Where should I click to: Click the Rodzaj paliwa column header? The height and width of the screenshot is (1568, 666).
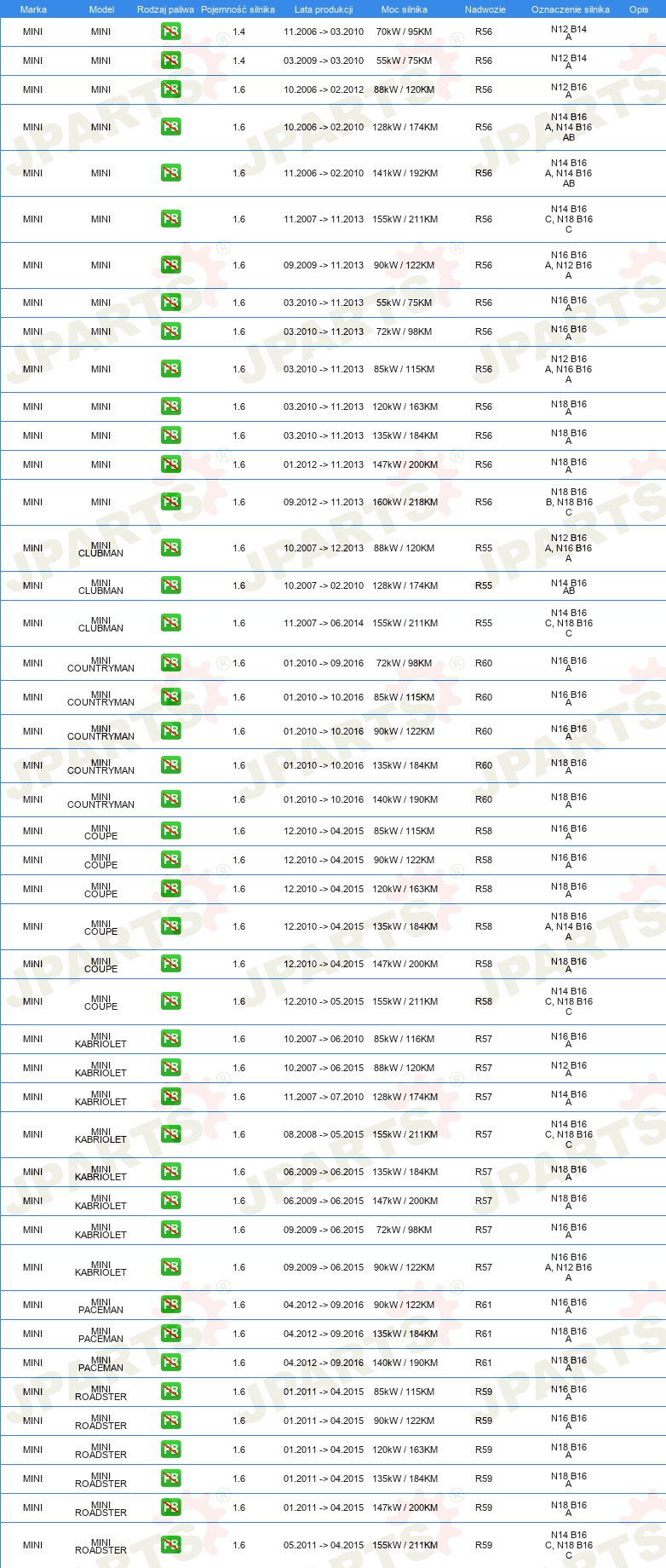pos(165,9)
